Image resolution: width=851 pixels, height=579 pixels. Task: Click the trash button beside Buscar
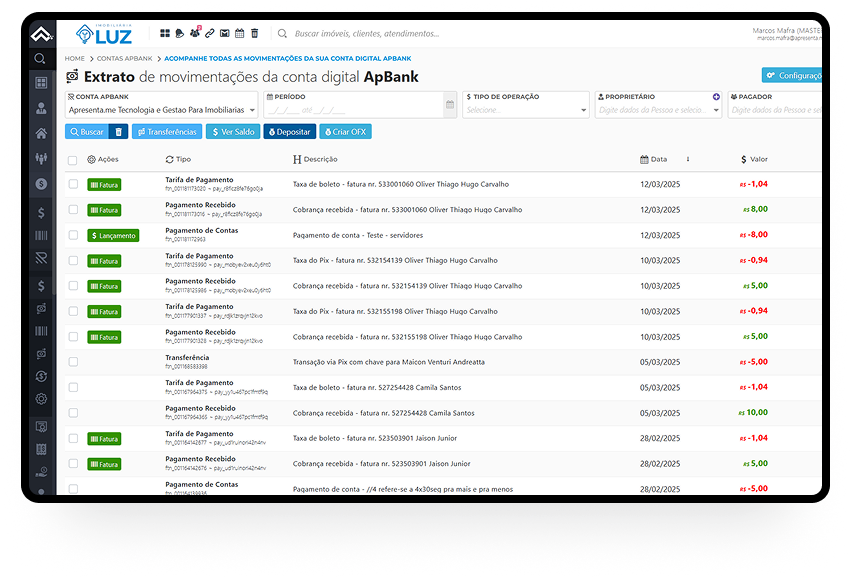pyautogui.click(x=119, y=132)
